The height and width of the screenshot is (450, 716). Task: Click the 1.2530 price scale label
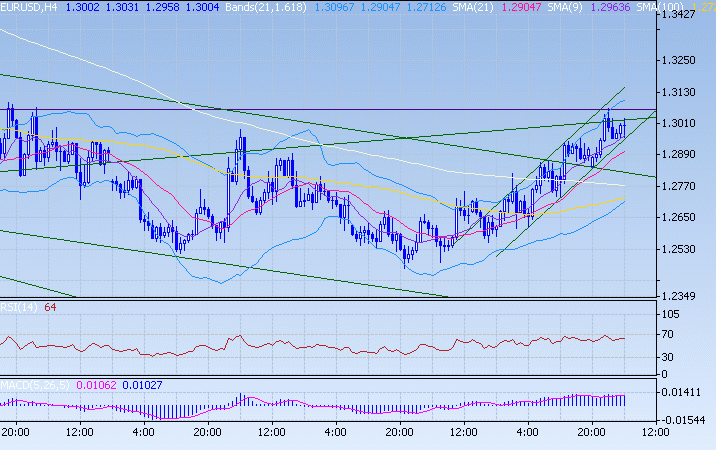(684, 249)
